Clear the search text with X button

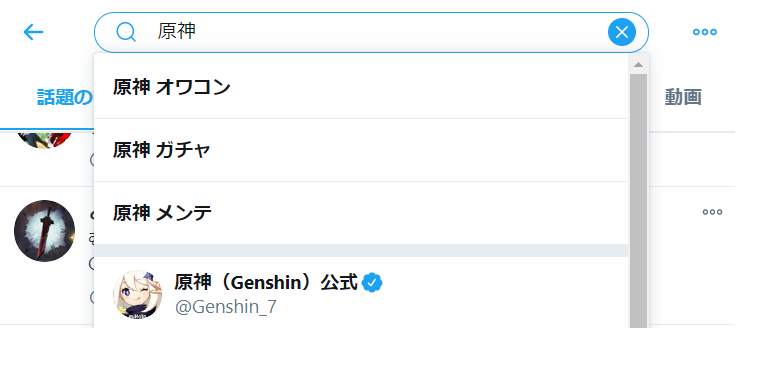[x=622, y=32]
